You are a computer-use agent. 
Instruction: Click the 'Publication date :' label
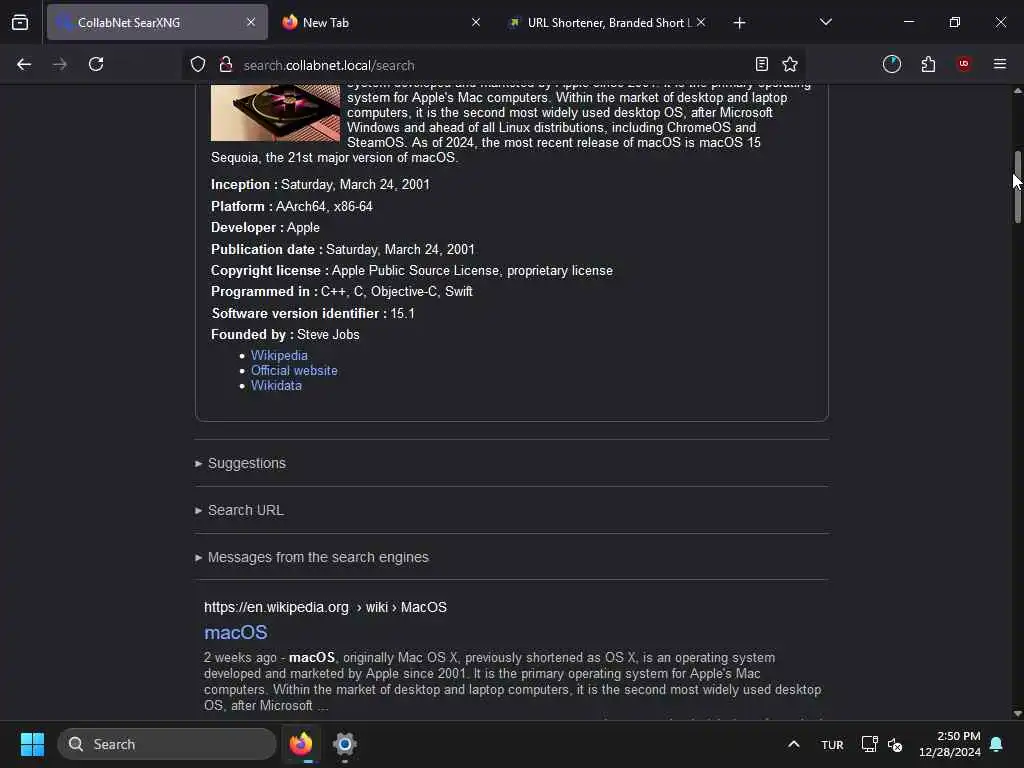pos(266,249)
